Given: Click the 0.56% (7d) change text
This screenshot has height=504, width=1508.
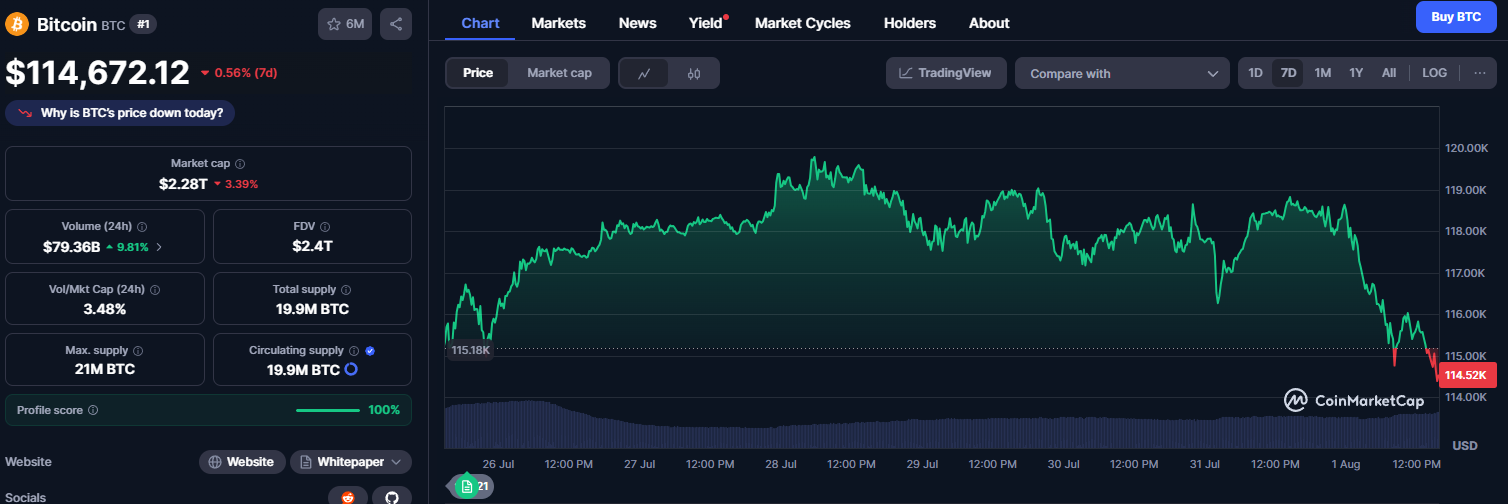Looking at the screenshot, I should click(x=240, y=73).
